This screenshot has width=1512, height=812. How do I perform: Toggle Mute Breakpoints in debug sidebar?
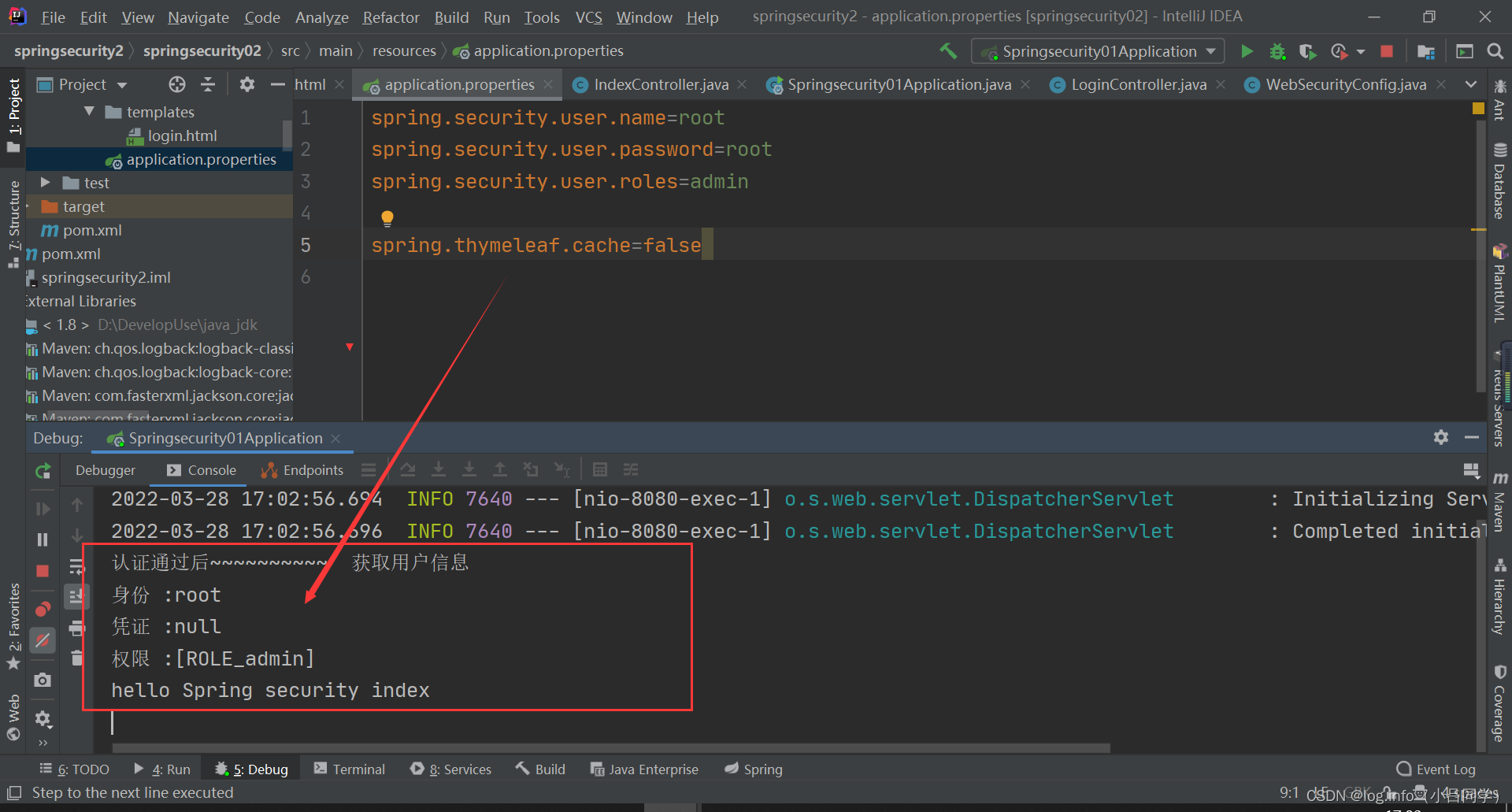point(43,640)
